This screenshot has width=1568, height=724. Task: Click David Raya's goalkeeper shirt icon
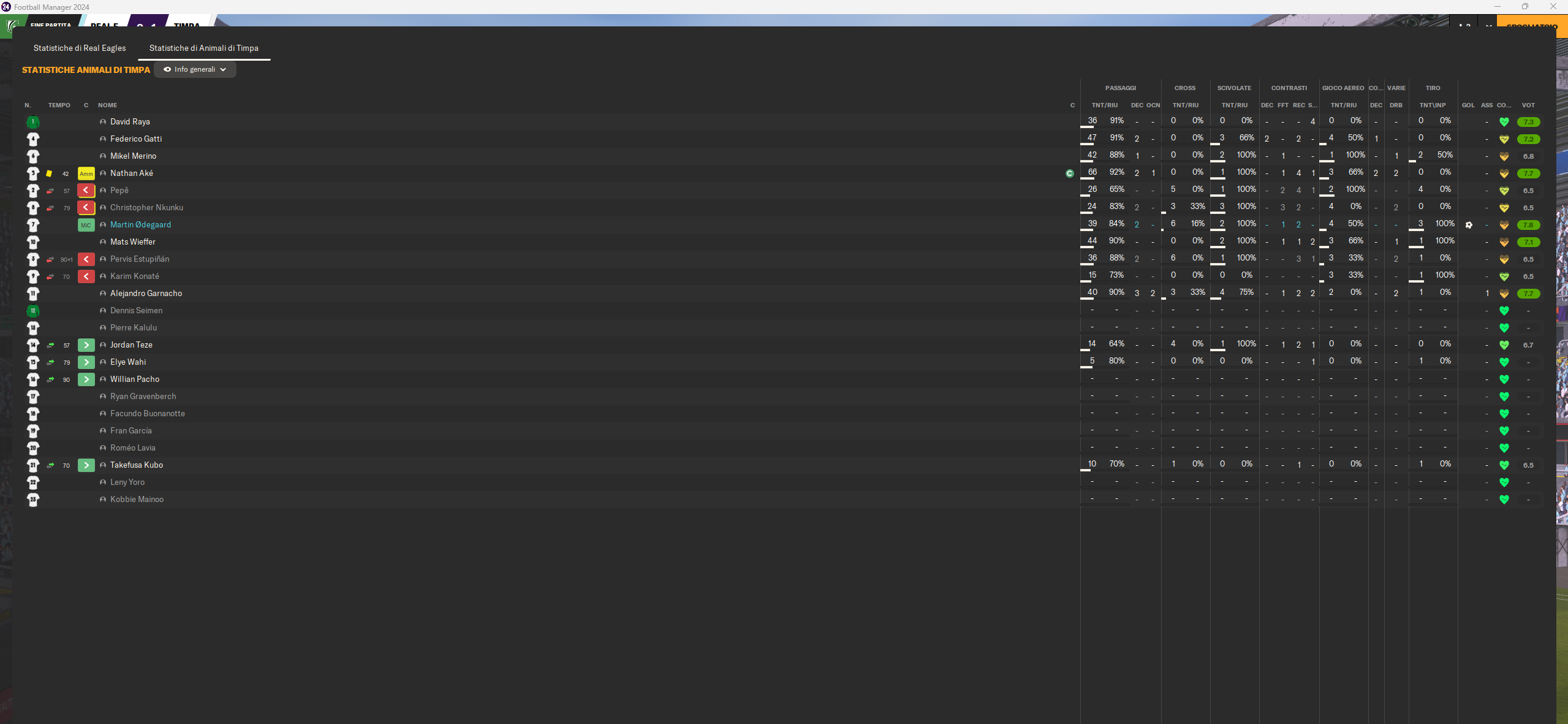coord(33,122)
